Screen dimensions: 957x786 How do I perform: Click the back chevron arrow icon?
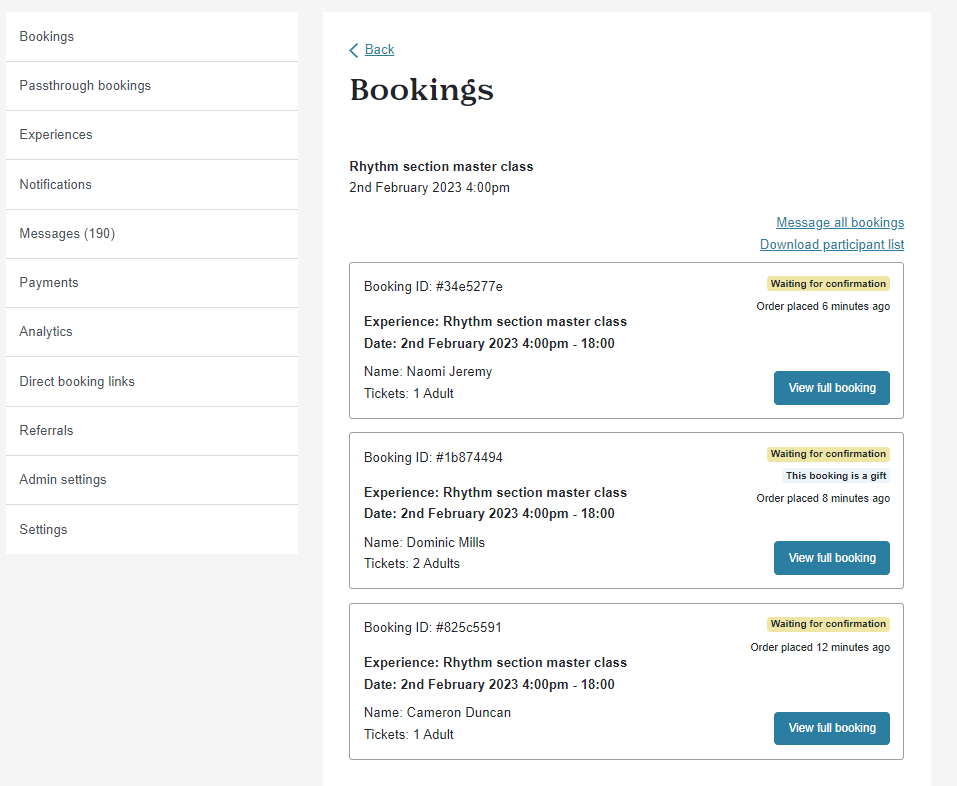353,50
